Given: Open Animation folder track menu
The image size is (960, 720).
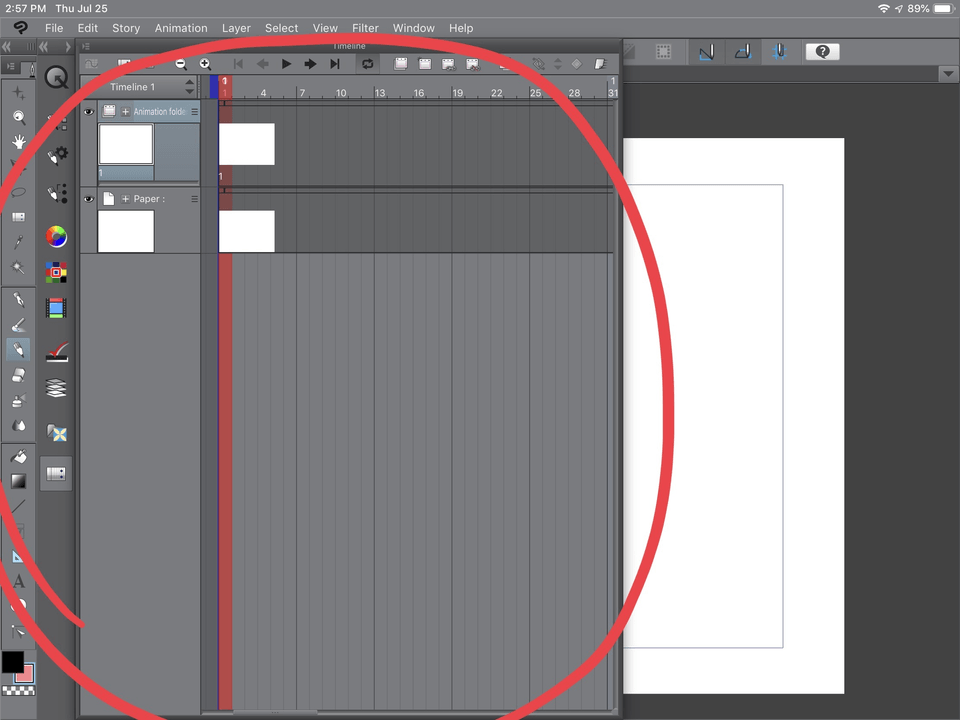Looking at the screenshot, I should coord(194,111).
